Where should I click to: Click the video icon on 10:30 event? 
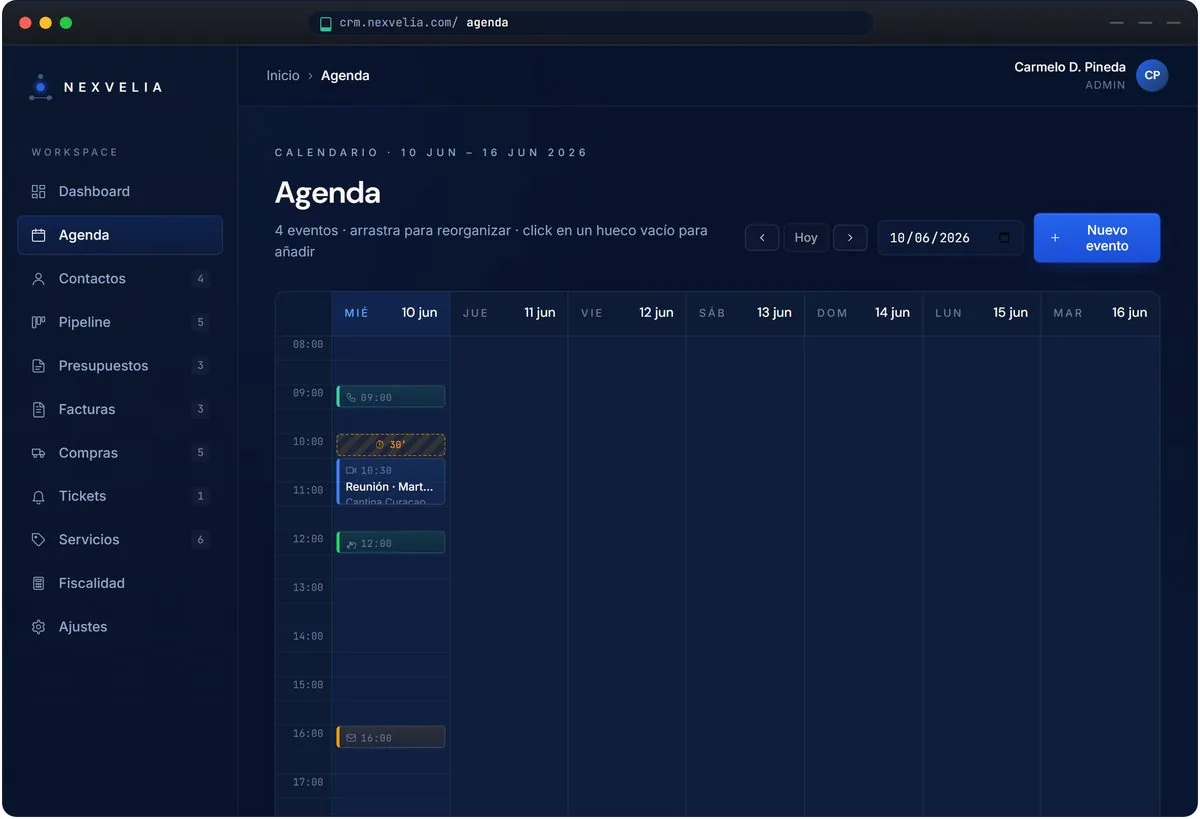coord(351,470)
